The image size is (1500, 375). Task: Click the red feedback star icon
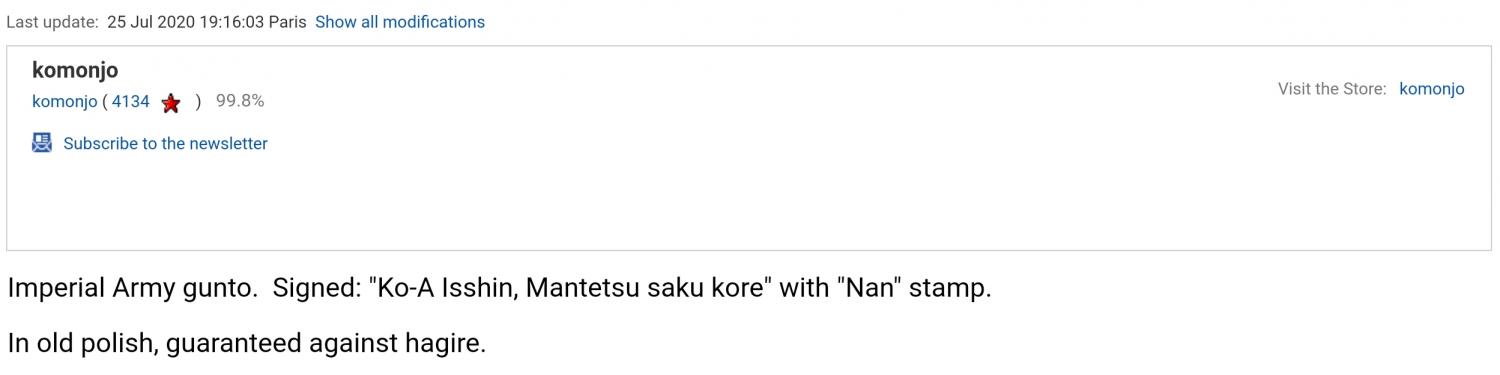(x=171, y=102)
